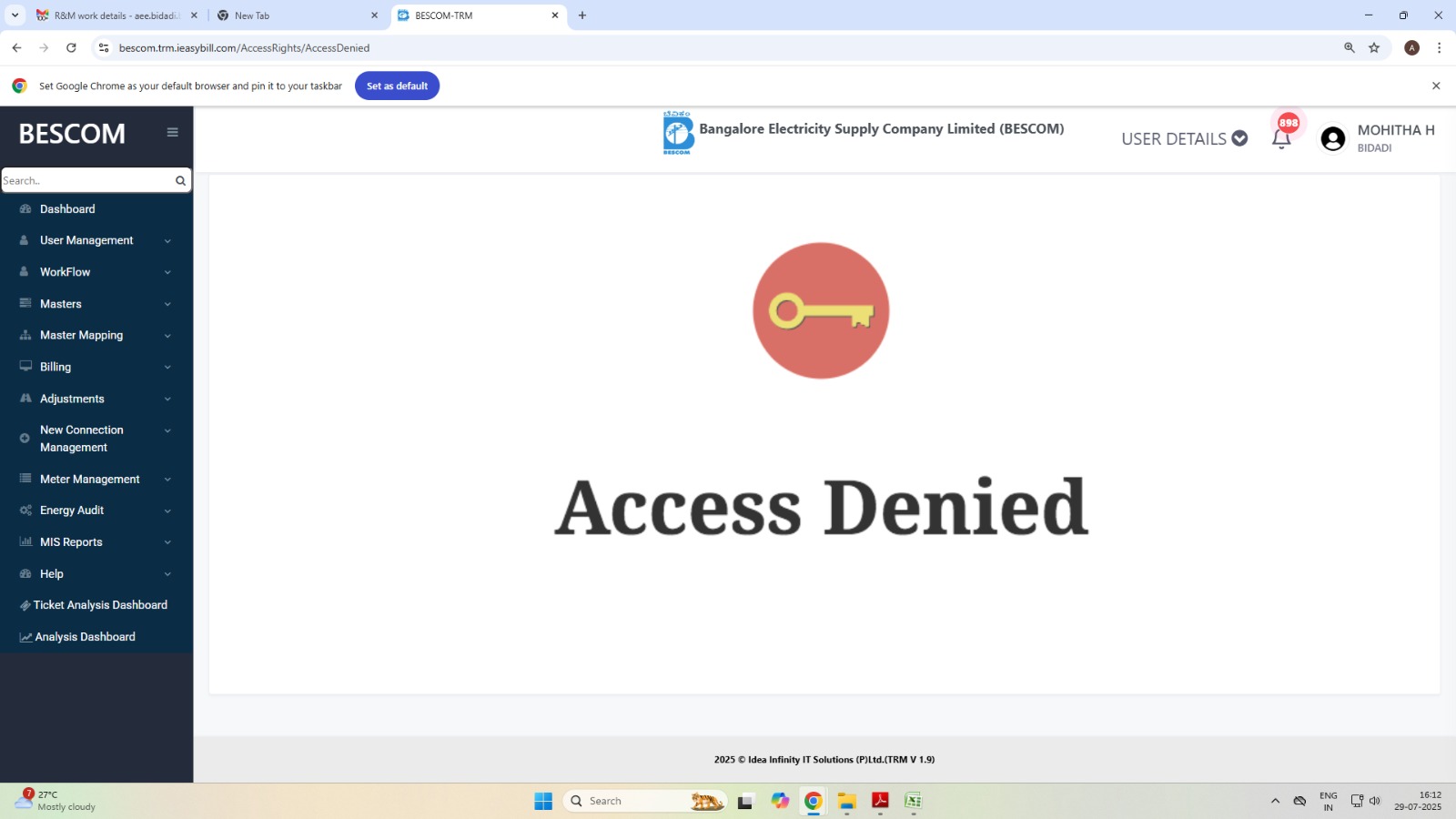This screenshot has width=1456, height=819.
Task: Open the Energy Audit menu item
Action: point(72,511)
